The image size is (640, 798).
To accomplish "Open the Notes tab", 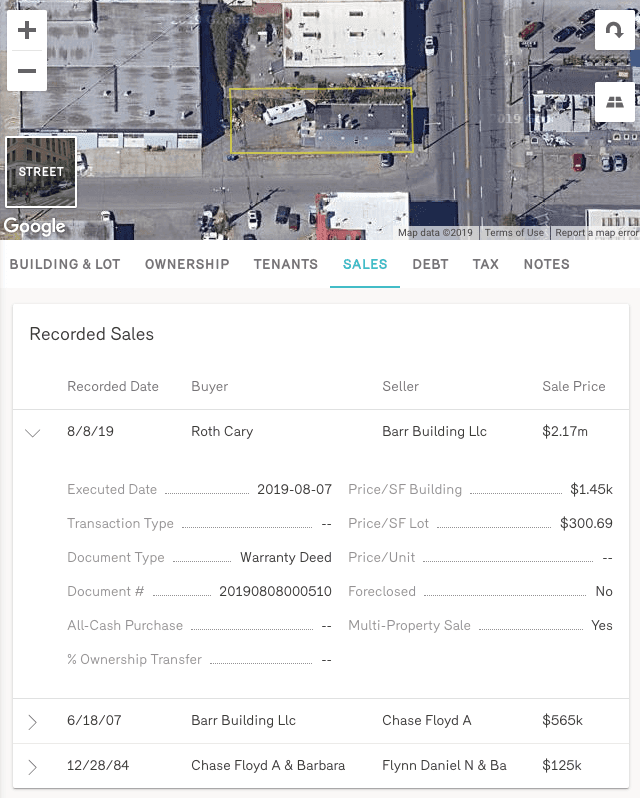I will pos(546,264).
